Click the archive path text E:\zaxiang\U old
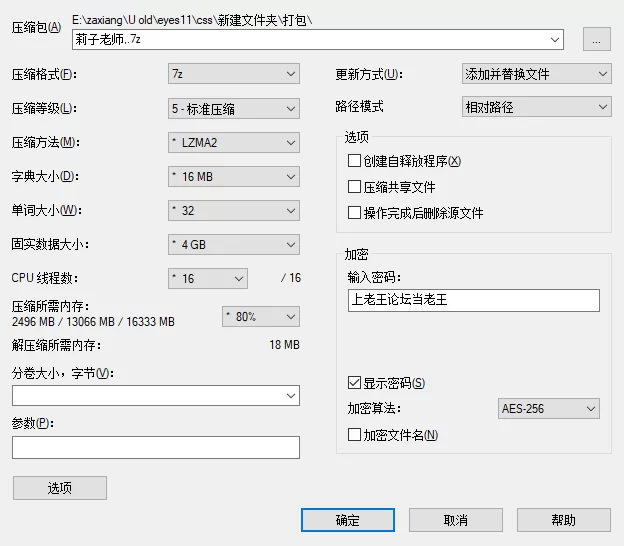This screenshot has width=624, height=546. pyautogui.click(x=192, y=20)
